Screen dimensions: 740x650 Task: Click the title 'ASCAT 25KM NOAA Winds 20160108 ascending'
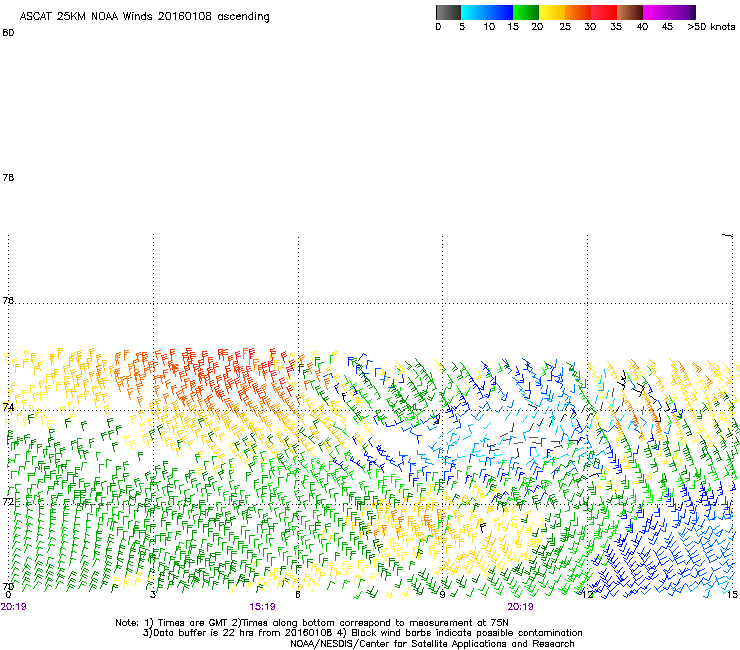click(x=144, y=17)
